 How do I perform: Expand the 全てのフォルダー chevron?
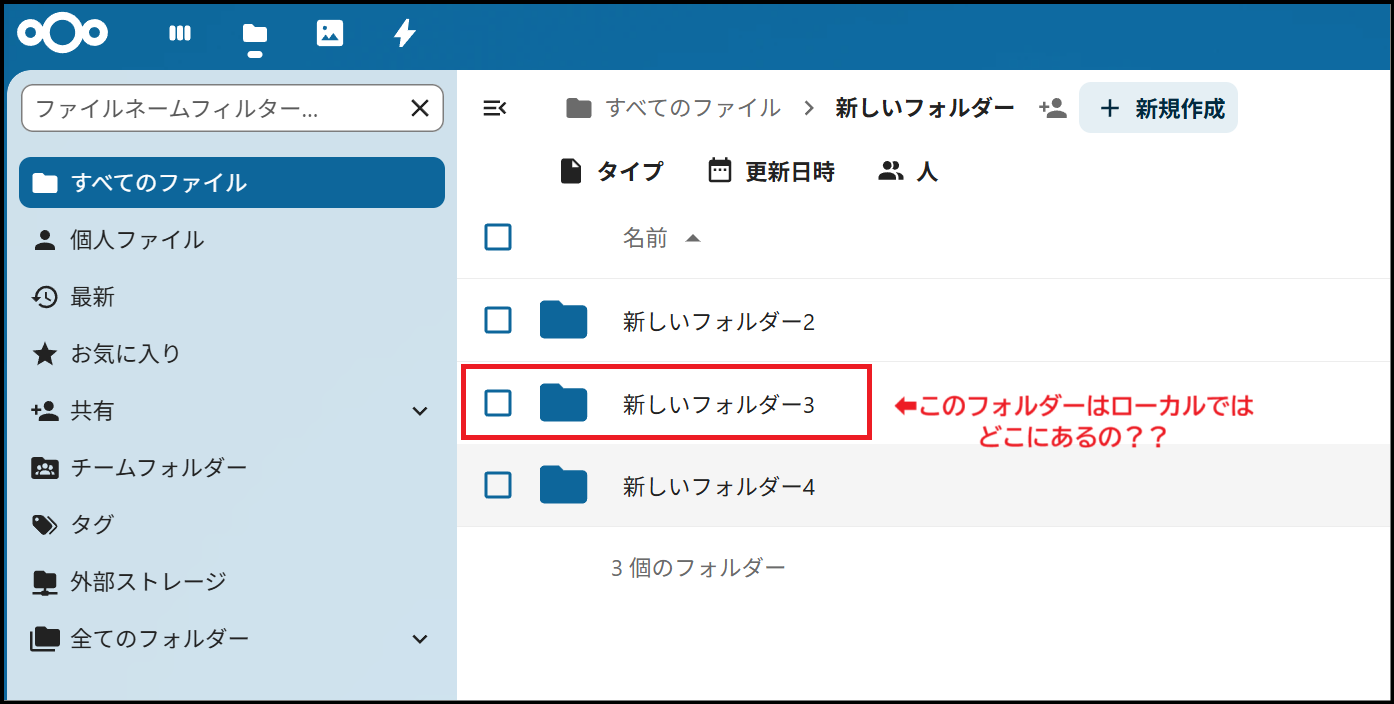[x=420, y=639]
